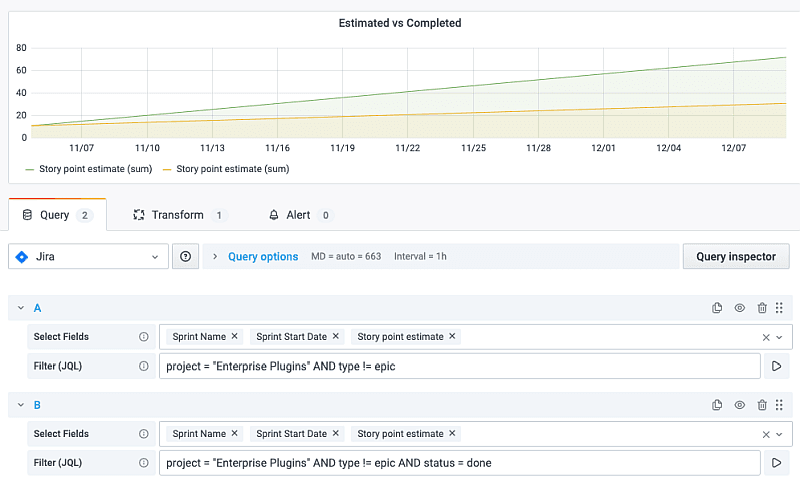Click the drag handle of query A

779,308
